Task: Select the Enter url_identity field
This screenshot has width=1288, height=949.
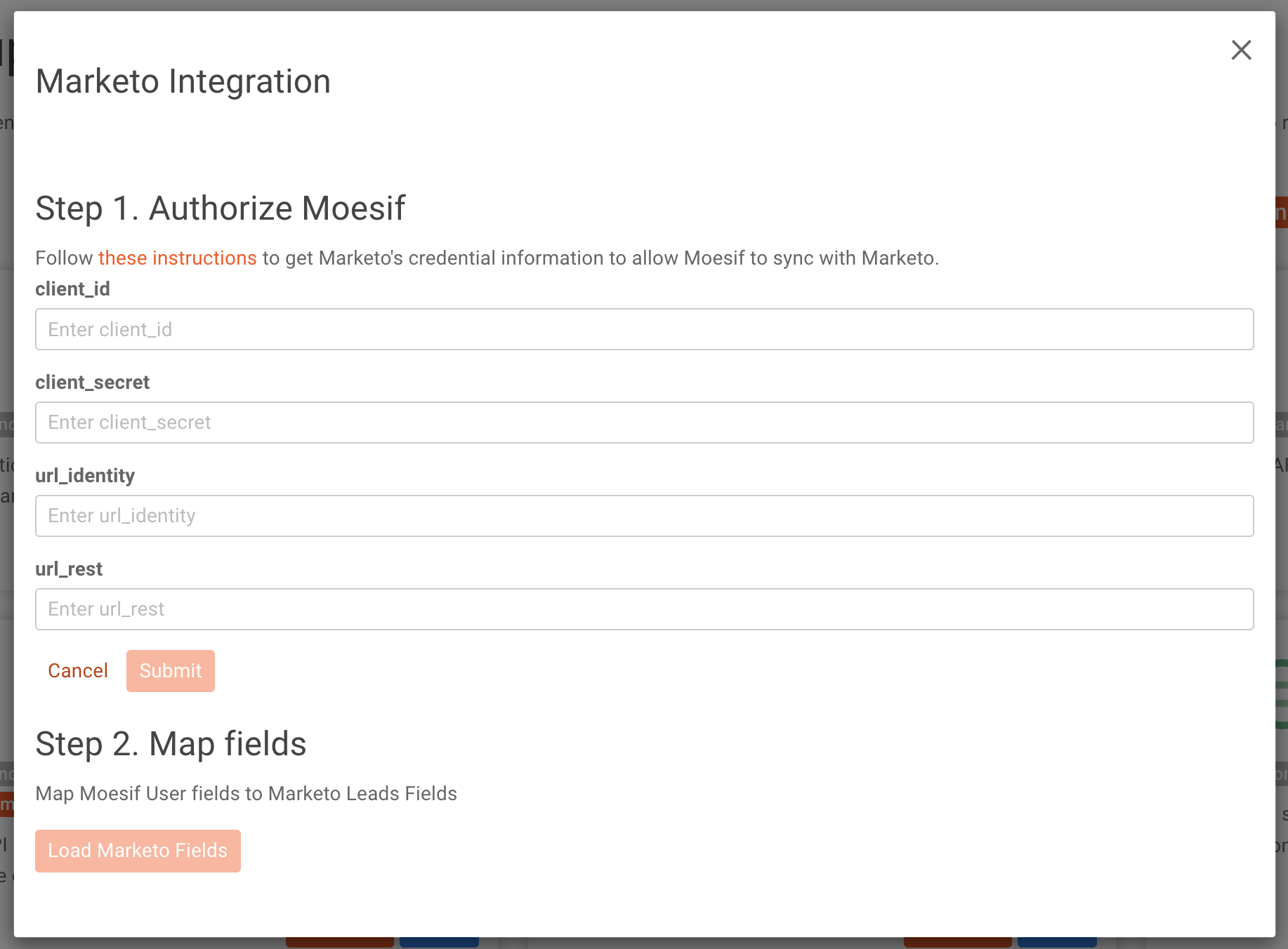Action: click(644, 516)
